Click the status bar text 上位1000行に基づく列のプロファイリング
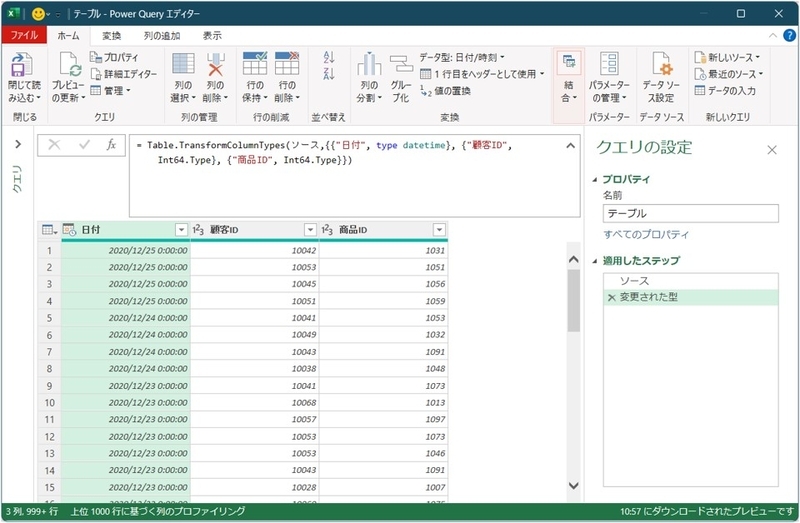Viewport: 800px width, 523px height. click(158, 511)
